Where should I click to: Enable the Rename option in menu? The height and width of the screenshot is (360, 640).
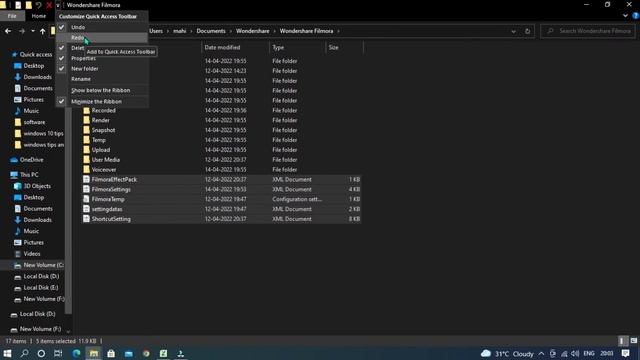(x=102, y=79)
